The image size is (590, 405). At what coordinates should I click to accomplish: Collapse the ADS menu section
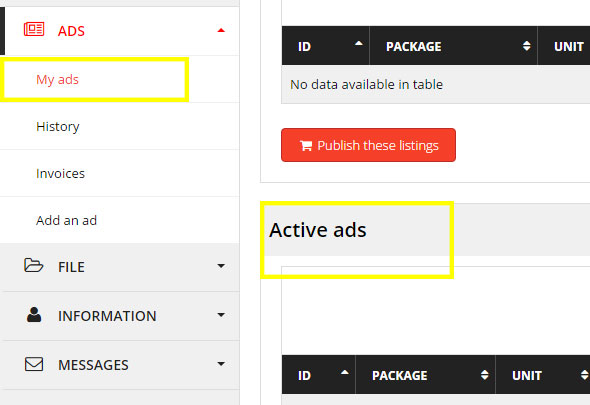(221, 30)
